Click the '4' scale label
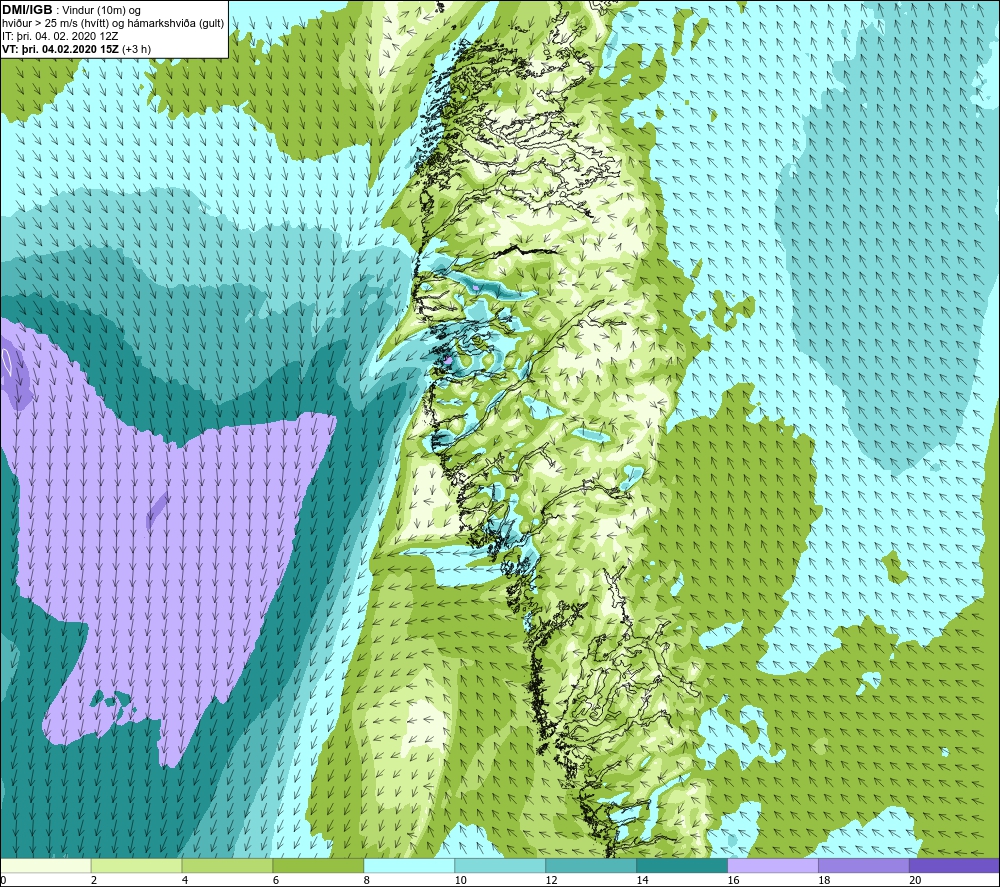The image size is (1000, 887). [185, 880]
